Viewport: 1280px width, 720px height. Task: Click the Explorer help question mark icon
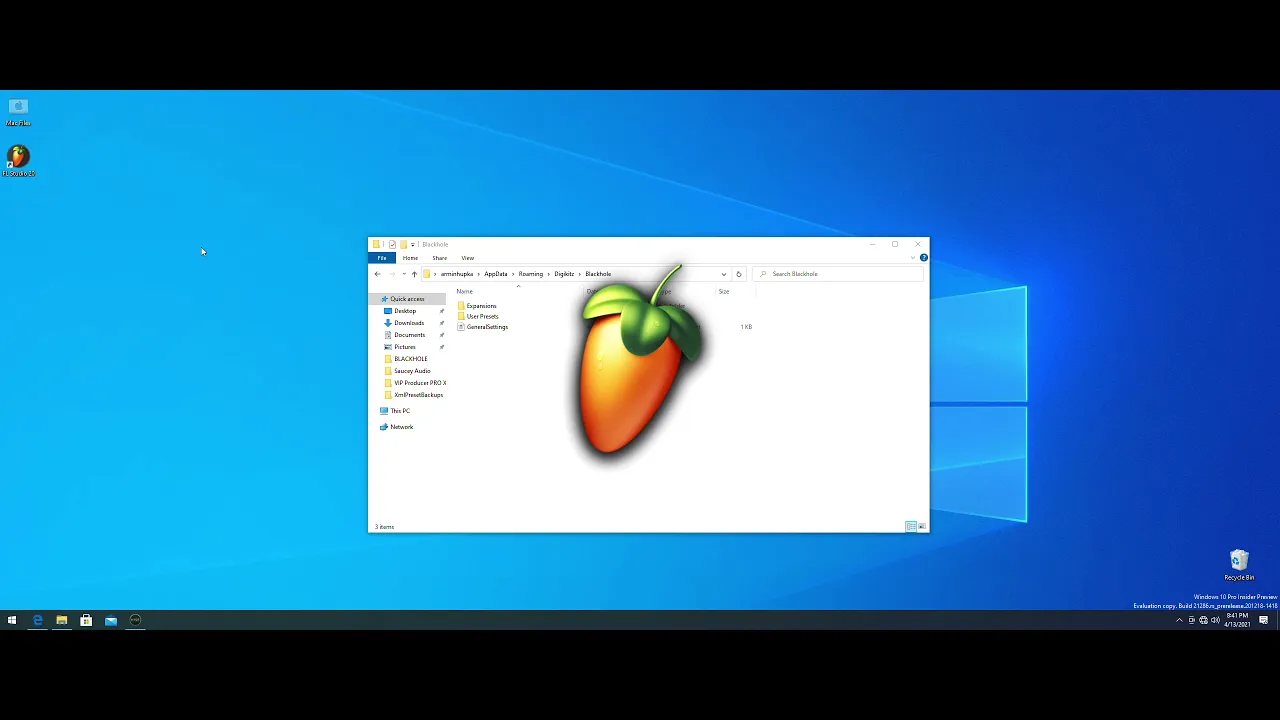pyautogui.click(x=923, y=258)
